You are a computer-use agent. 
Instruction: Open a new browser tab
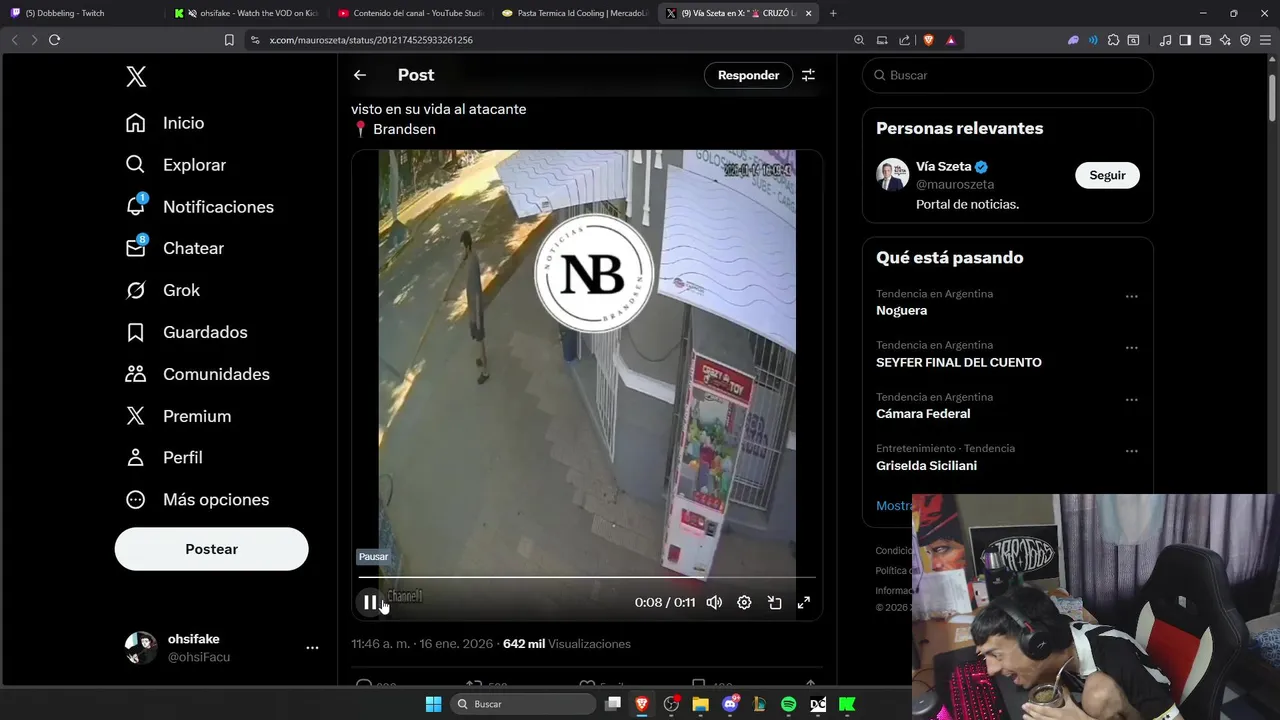(833, 13)
